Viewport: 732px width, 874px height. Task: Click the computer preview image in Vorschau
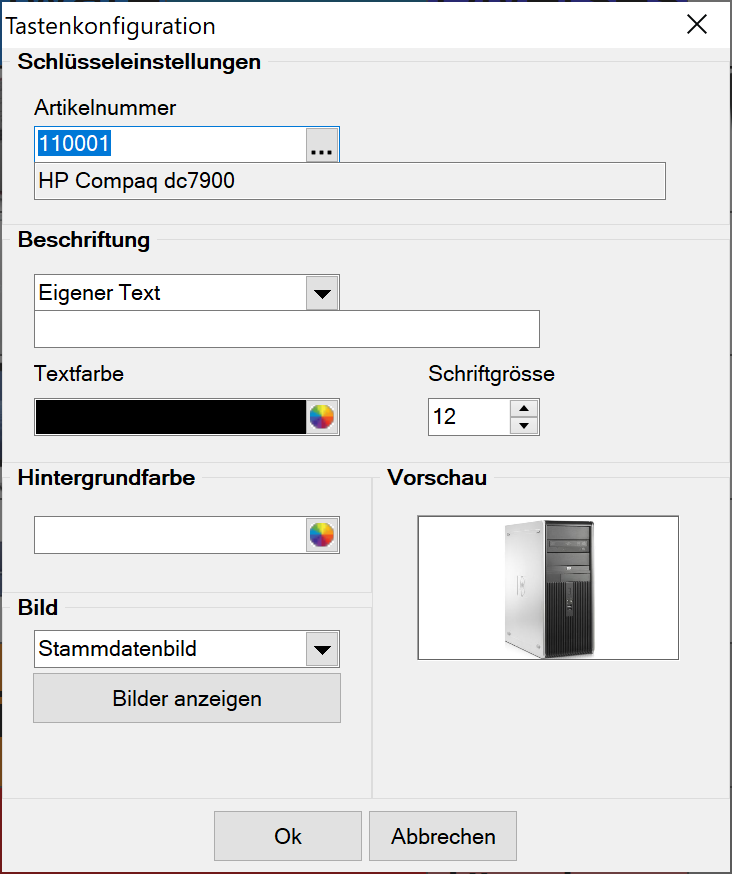click(x=547, y=588)
